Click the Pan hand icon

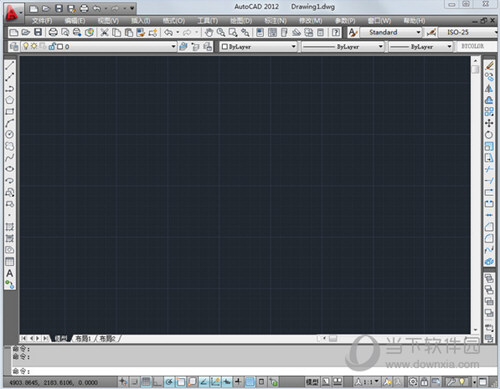click(209, 32)
